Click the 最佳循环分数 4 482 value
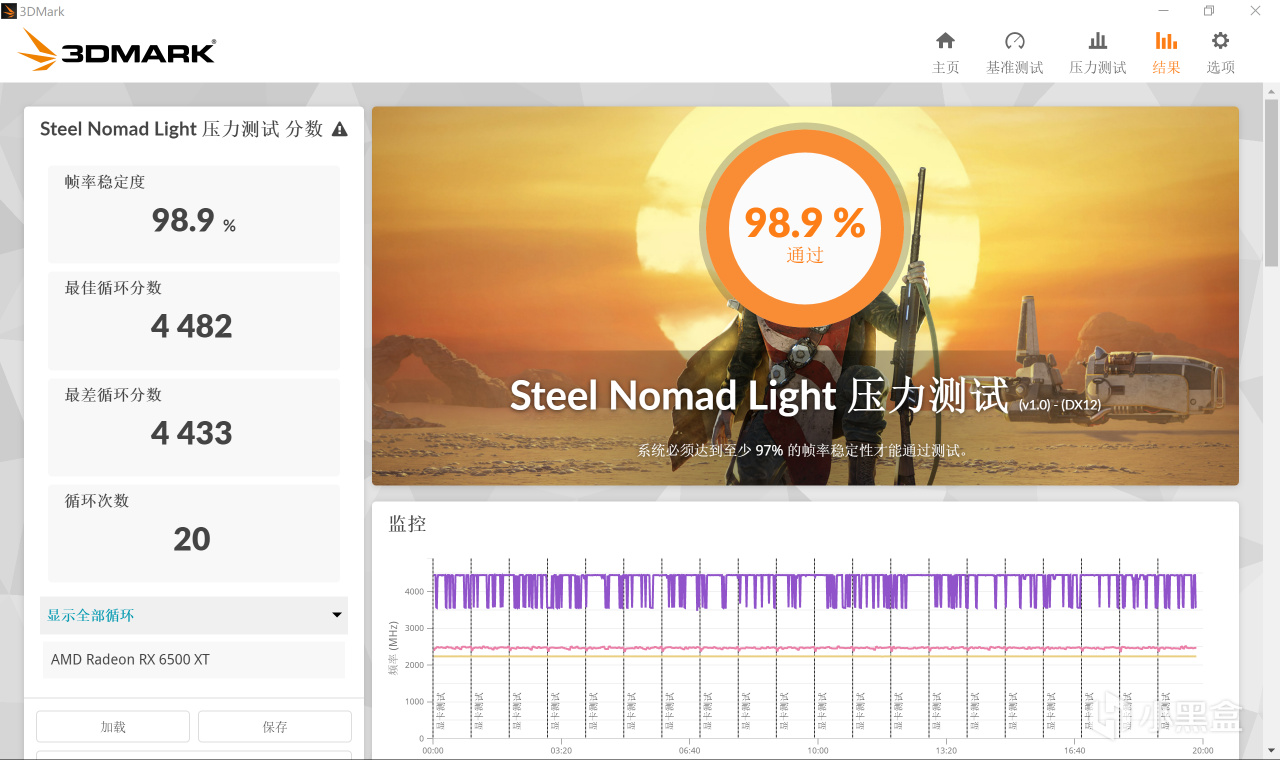This screenshot has height=760, width=1280. pos(192,326)
